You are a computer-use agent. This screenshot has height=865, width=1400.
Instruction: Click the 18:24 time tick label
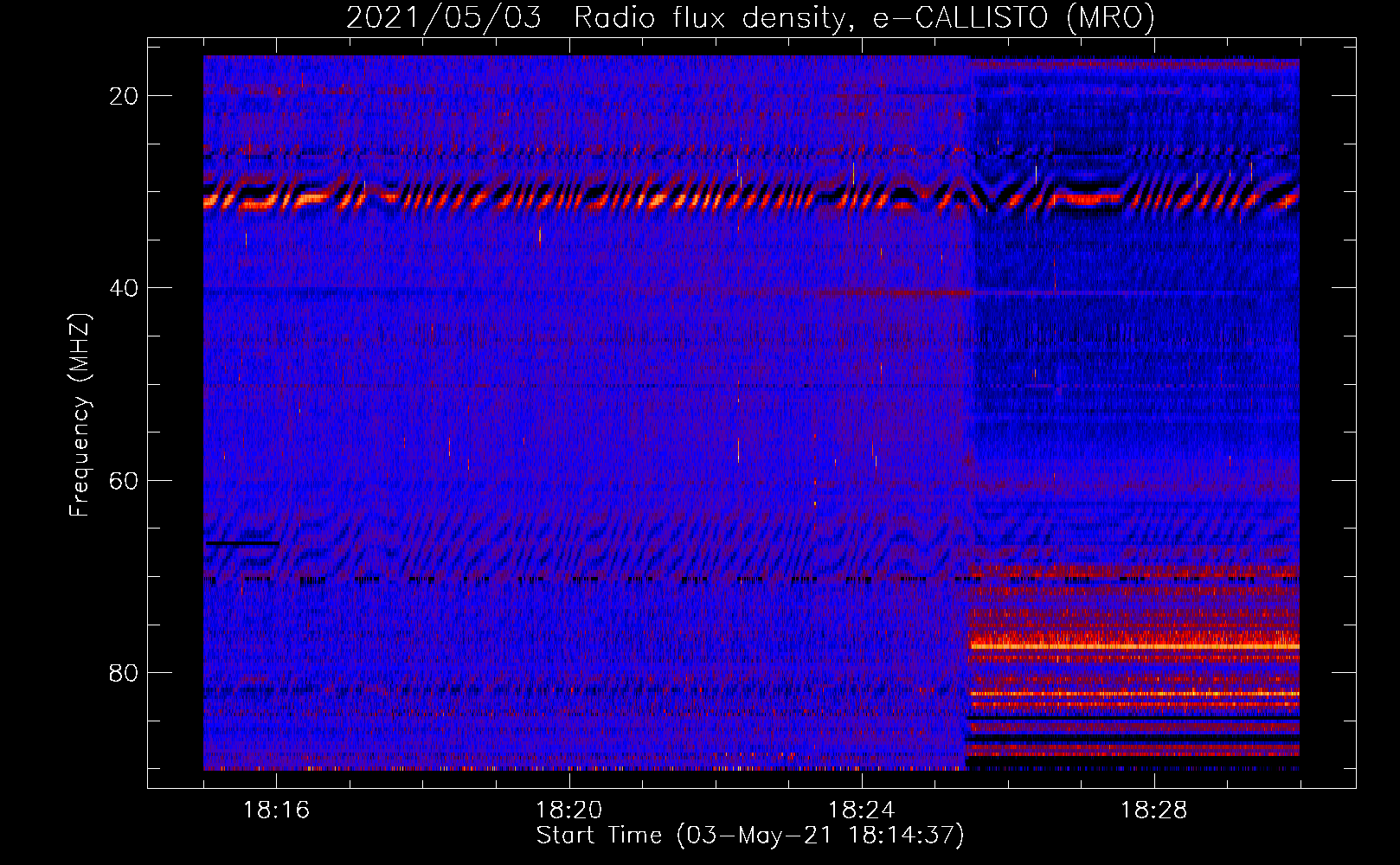coord(862,810)
